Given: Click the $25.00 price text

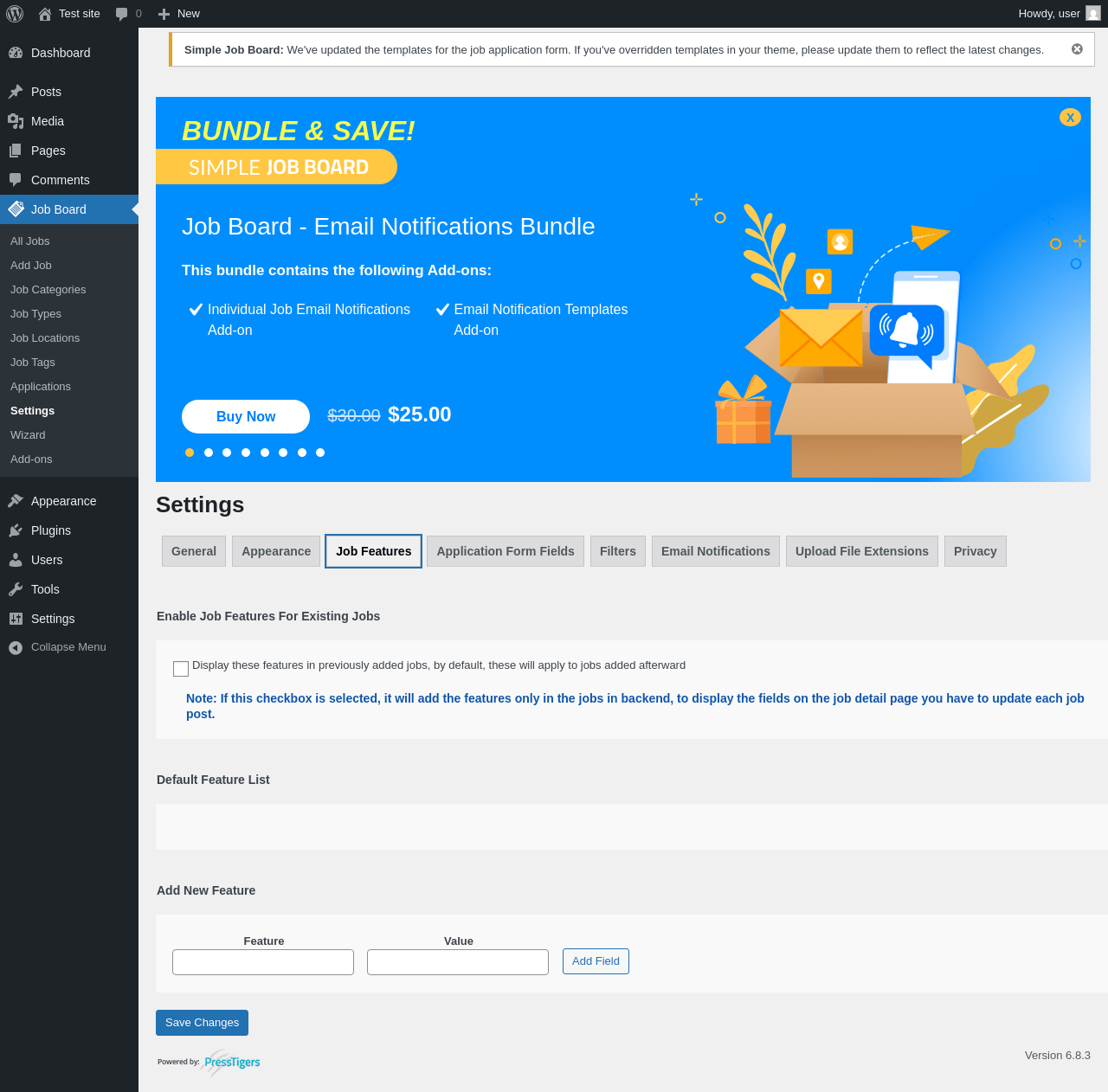Looking at the screenshot, I should click(x=420, y=414).
